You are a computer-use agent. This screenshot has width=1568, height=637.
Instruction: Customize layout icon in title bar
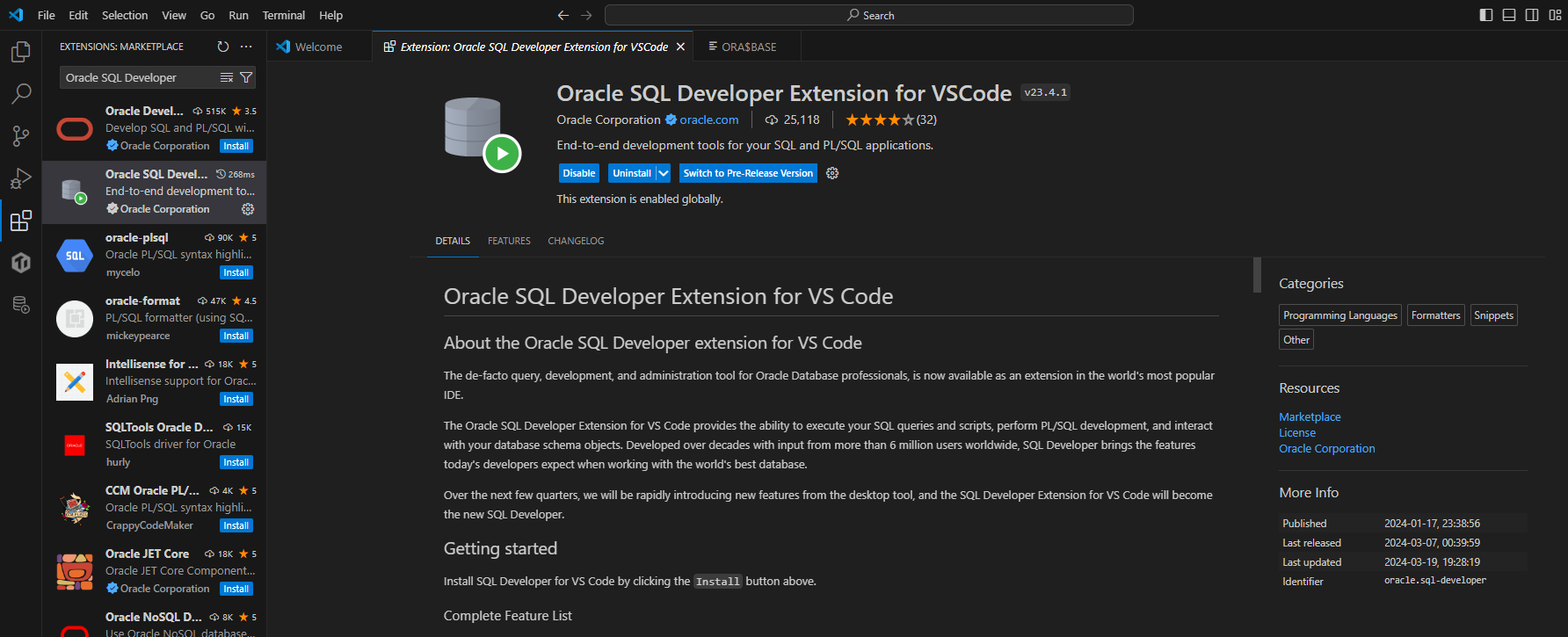[x=1555, y=15]
